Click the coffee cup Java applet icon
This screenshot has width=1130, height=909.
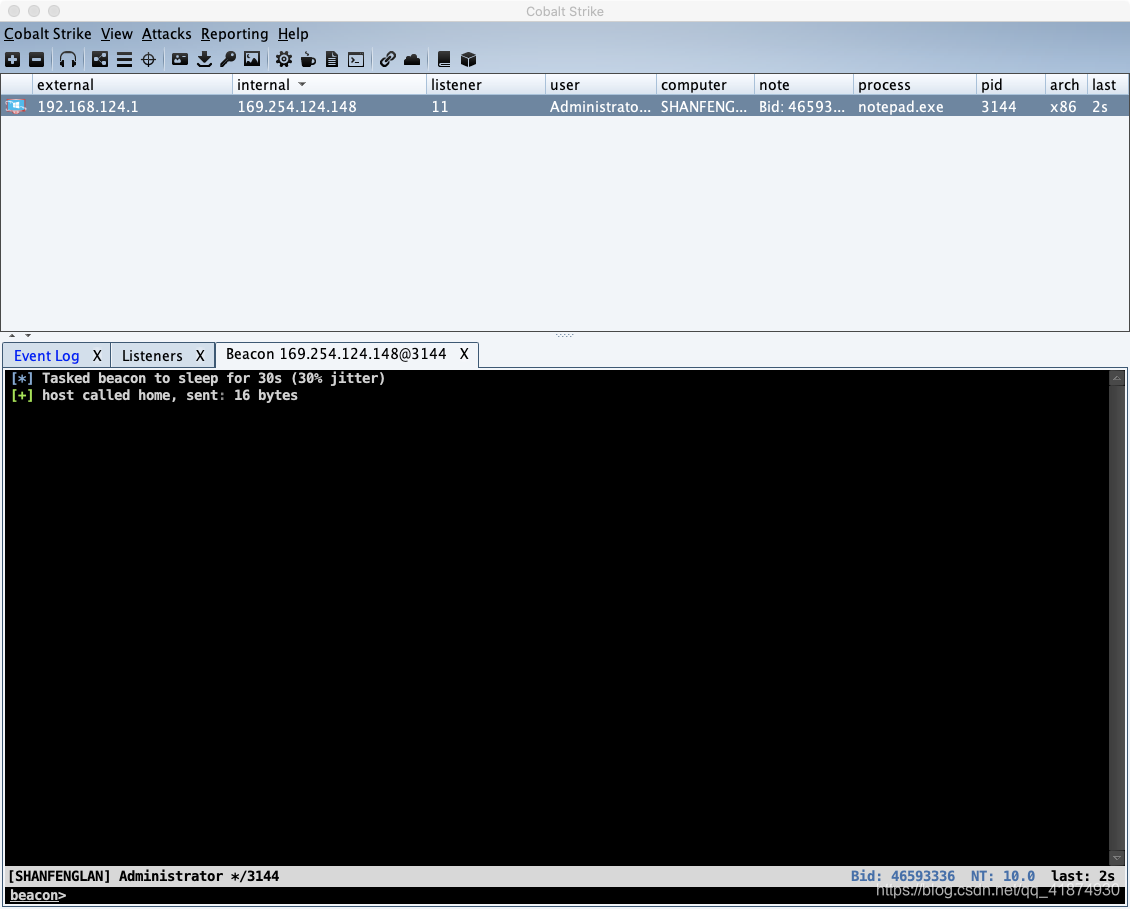point(308,60)
